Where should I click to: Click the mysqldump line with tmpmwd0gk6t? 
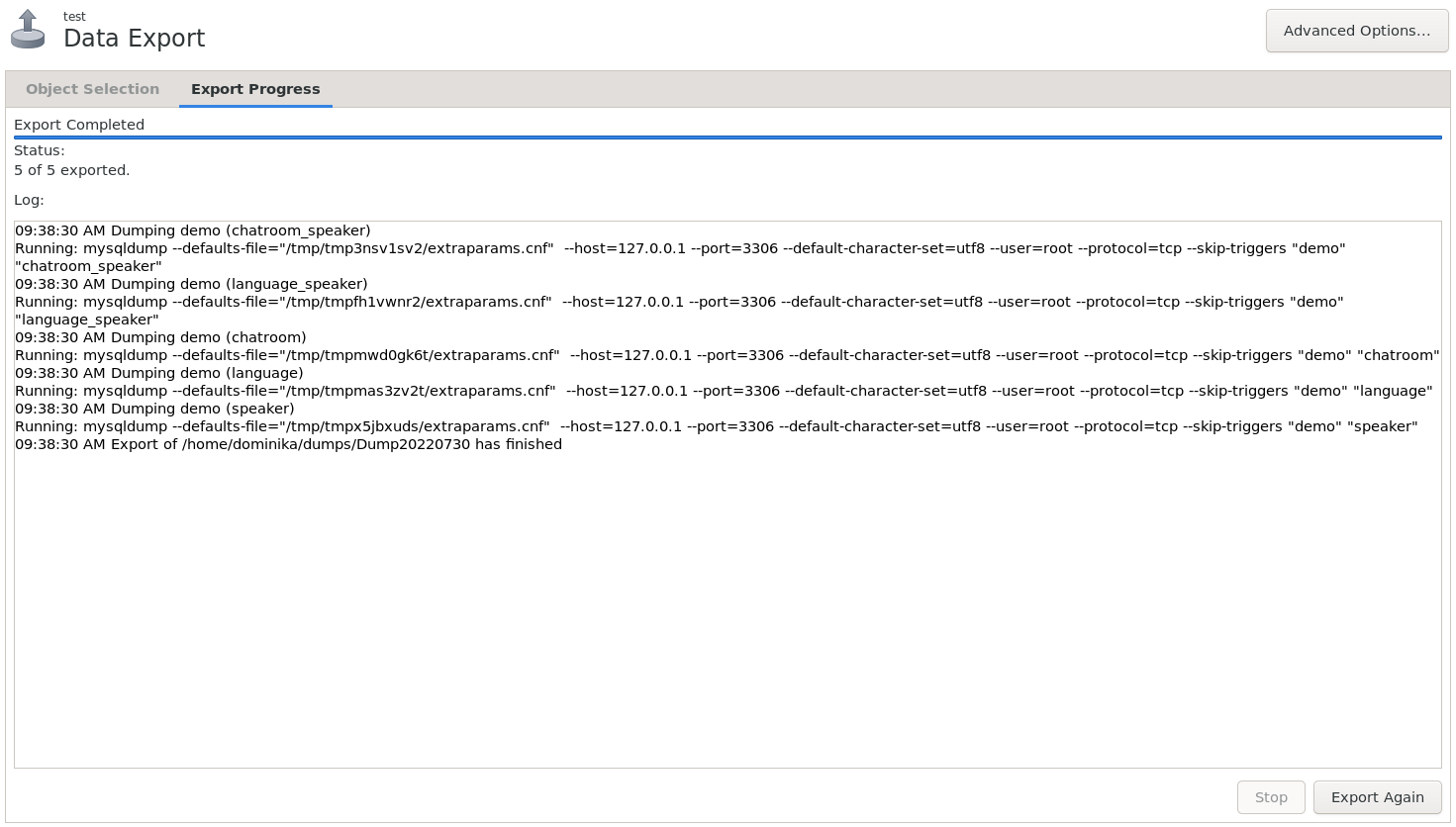[x=728, y=355]
